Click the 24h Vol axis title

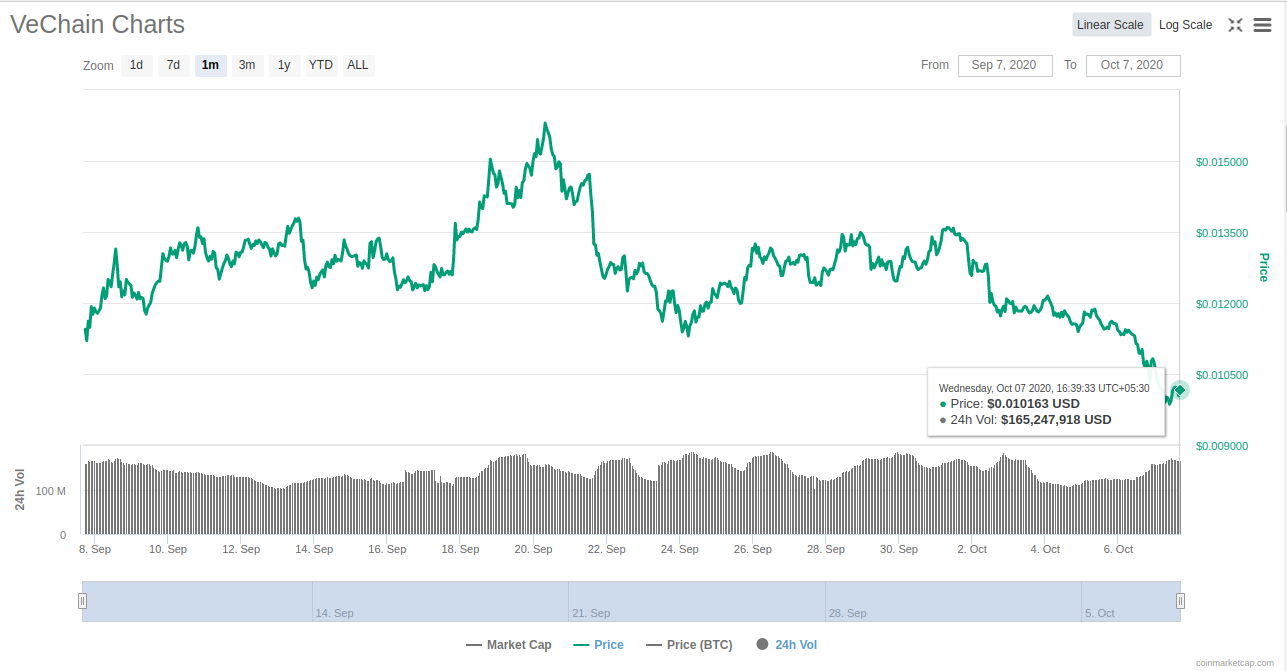[20, 490]
